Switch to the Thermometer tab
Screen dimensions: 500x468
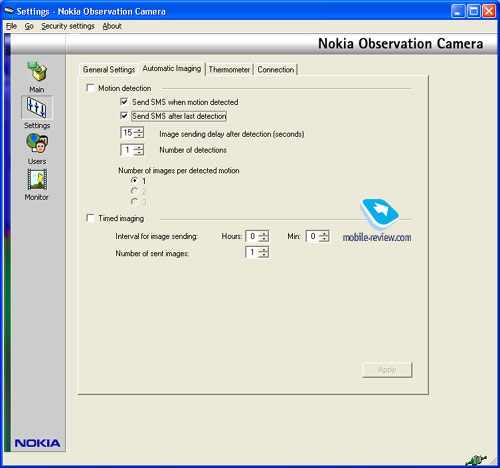pos(229,70)
